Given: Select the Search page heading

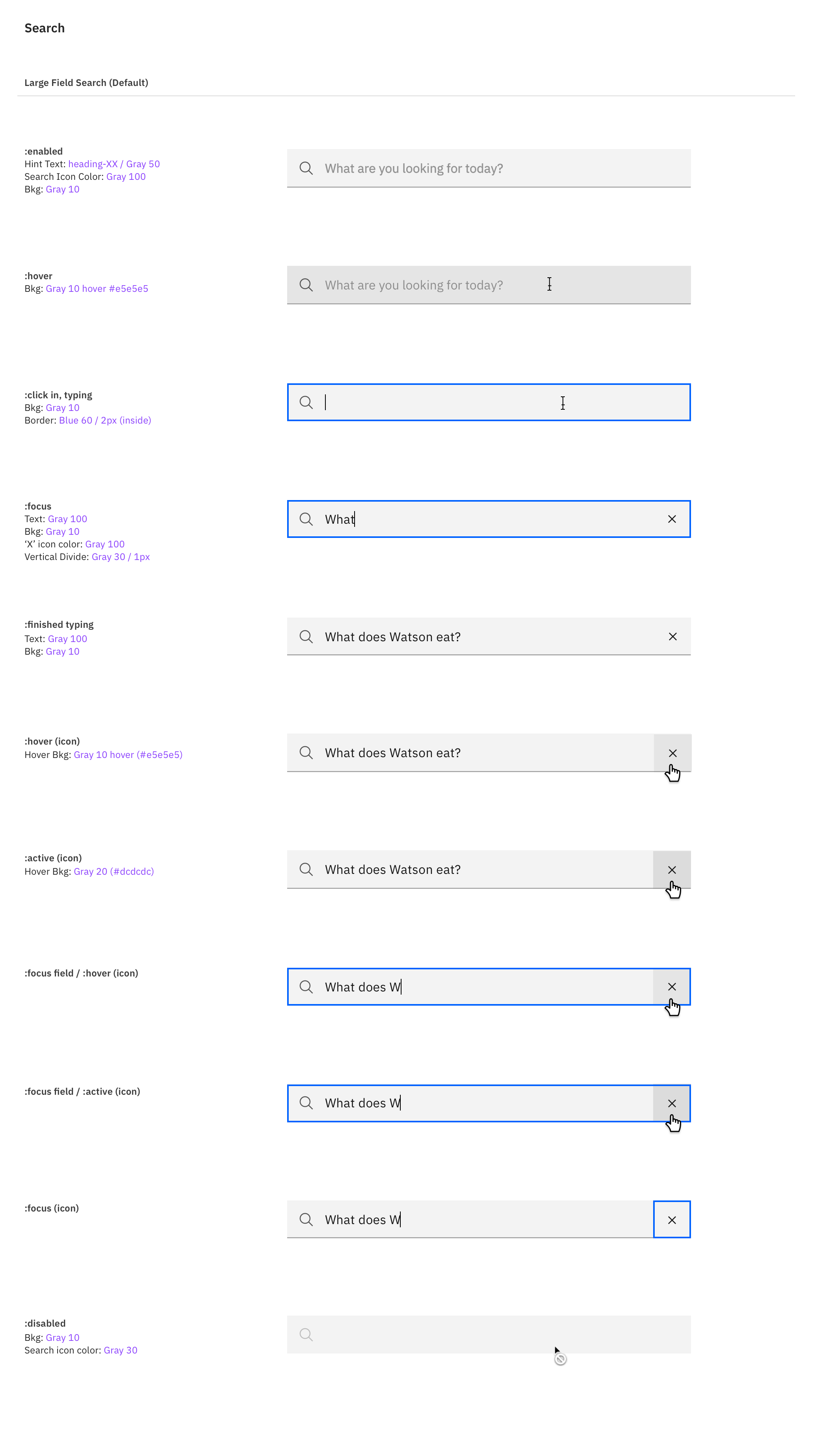Looking at the screenshot, I should [x=44, y=28].
